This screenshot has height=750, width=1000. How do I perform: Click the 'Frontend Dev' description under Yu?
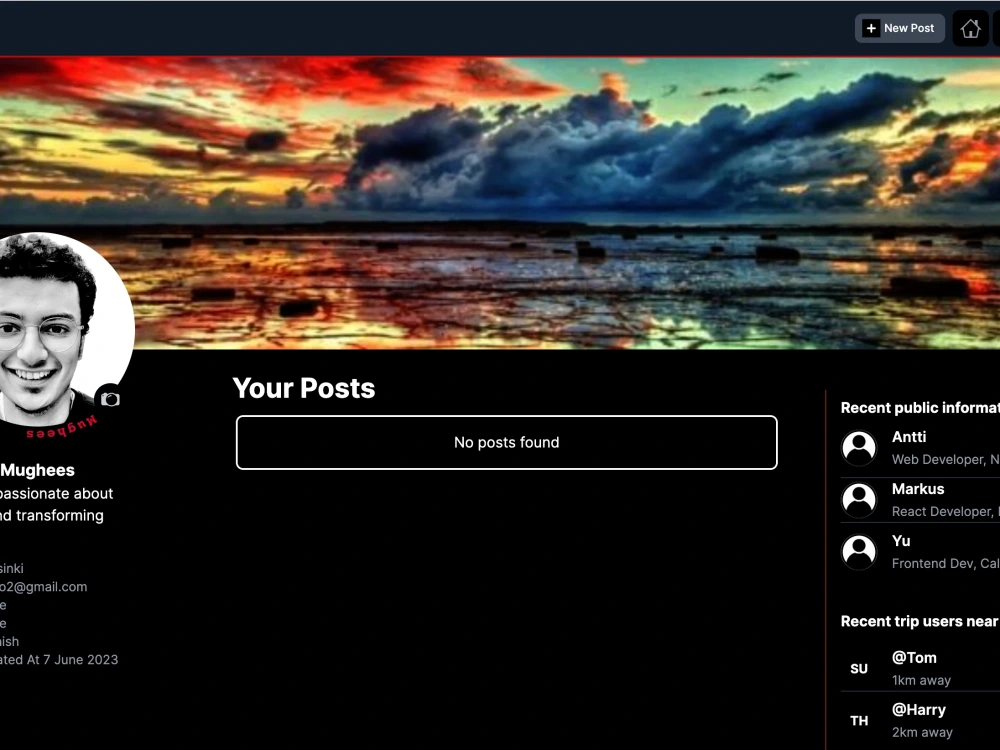point(946,563)
